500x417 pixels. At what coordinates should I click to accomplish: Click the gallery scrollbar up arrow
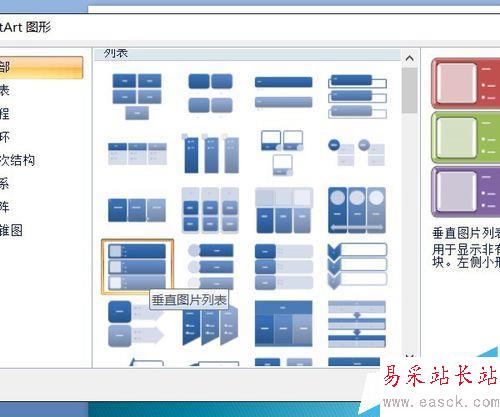click(410, 58)
